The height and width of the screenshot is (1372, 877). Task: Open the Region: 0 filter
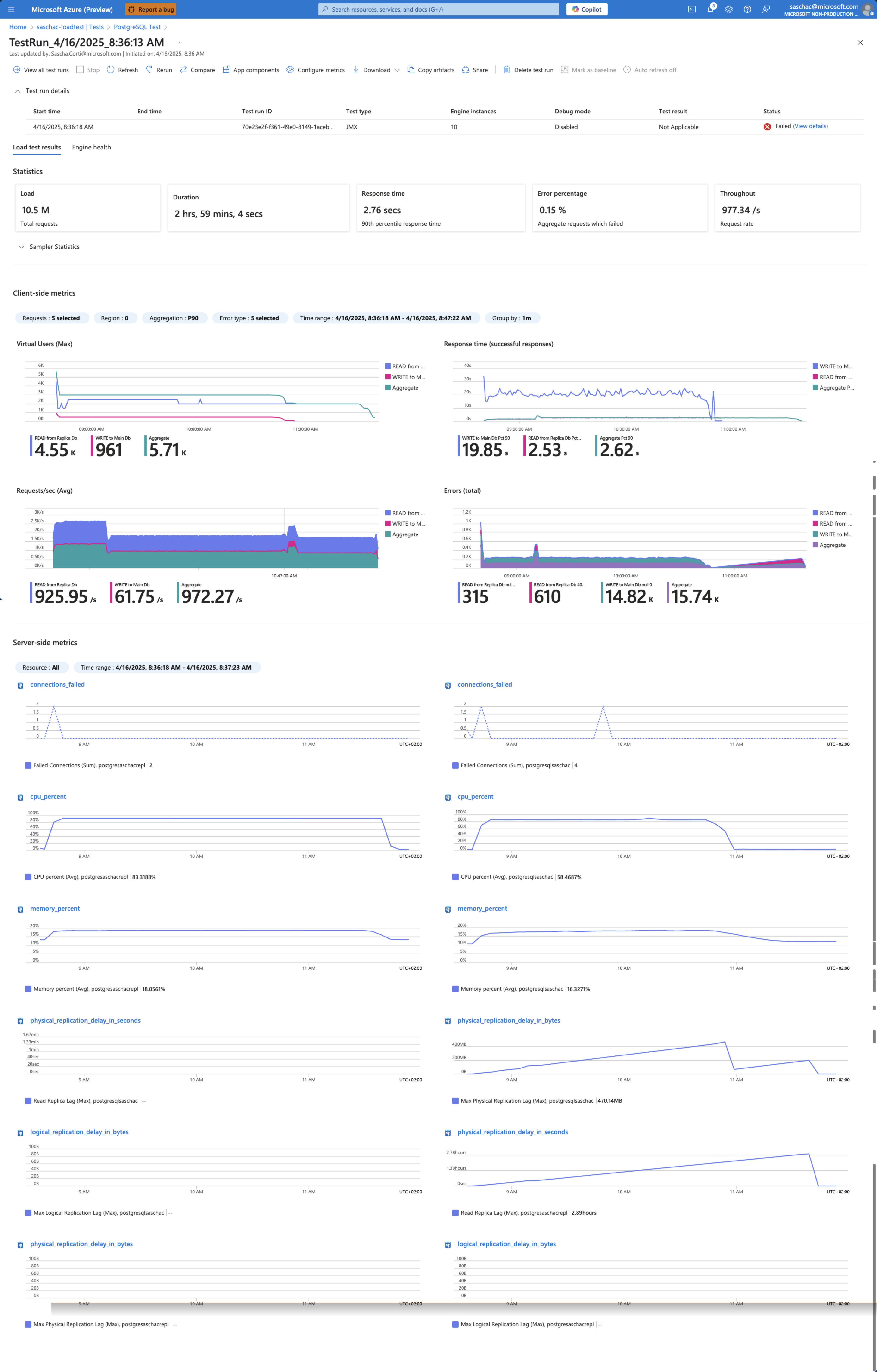(115, 318)
